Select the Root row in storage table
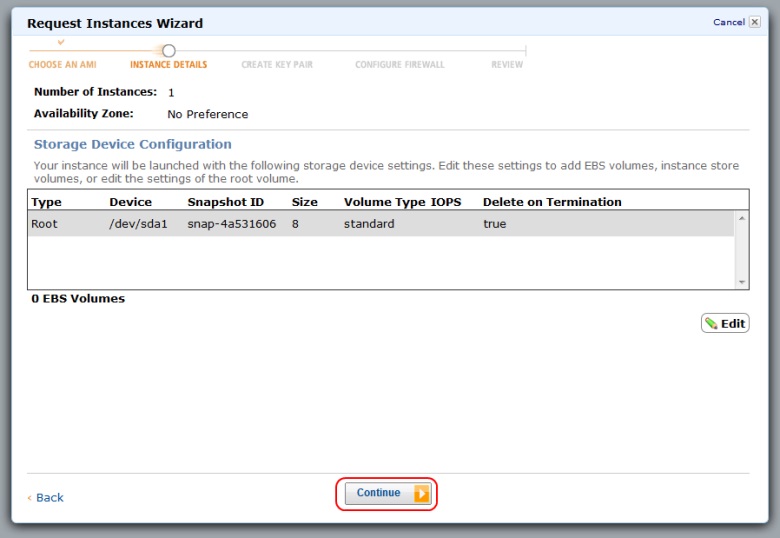Image resolution: width=780 pixels, height=538 pixels. click(381, 224)
